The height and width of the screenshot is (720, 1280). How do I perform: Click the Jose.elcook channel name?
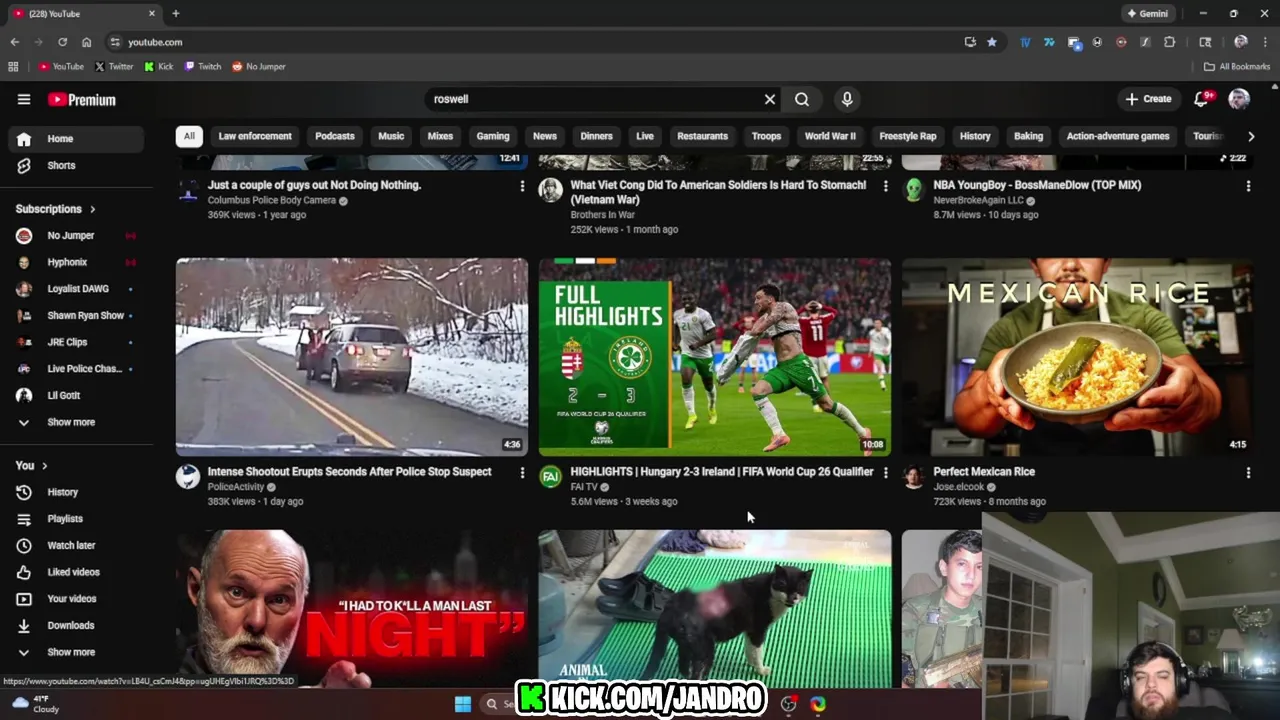[x=959, y=487]
